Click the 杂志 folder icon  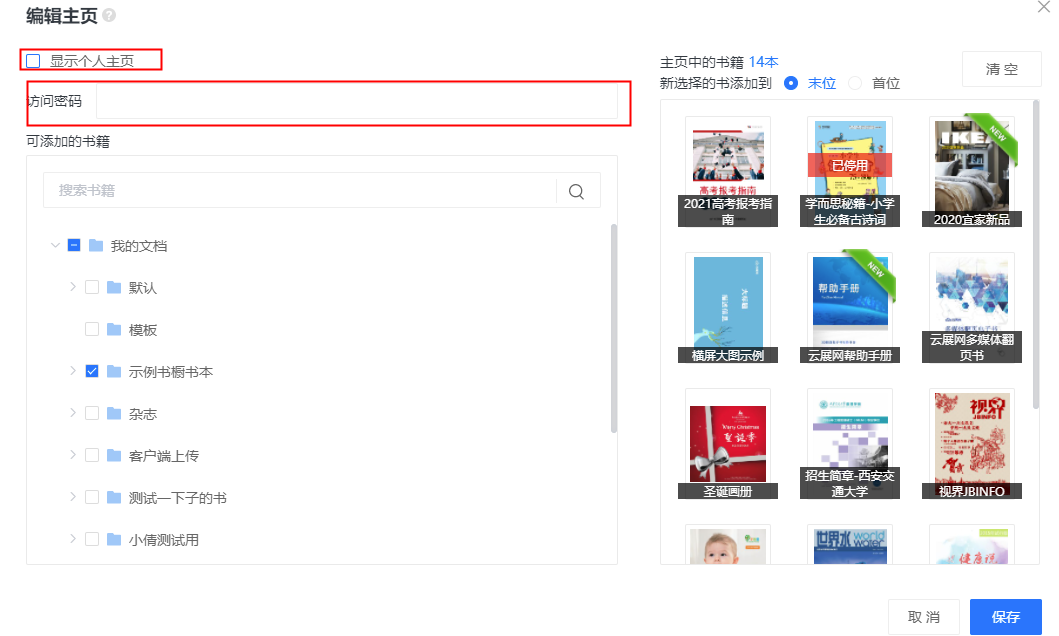click(114, 413)
